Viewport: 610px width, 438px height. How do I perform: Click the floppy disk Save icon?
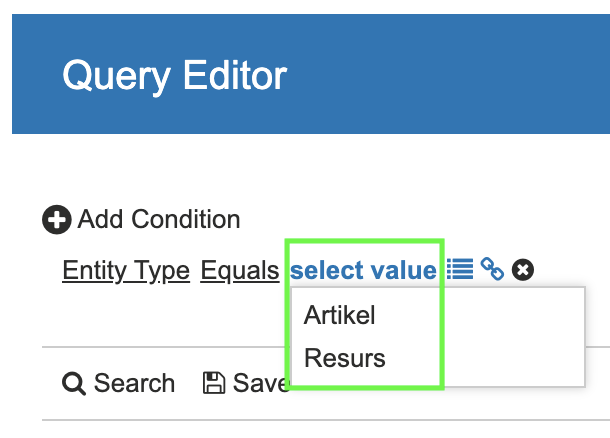tap(213, 383)
